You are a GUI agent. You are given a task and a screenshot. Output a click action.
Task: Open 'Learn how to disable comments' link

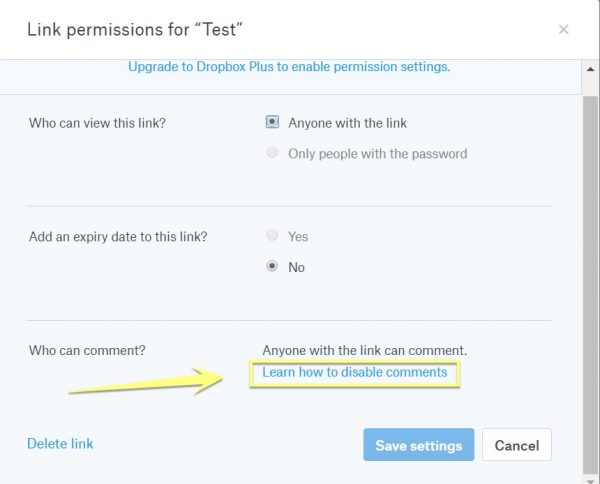coord(355,372)
